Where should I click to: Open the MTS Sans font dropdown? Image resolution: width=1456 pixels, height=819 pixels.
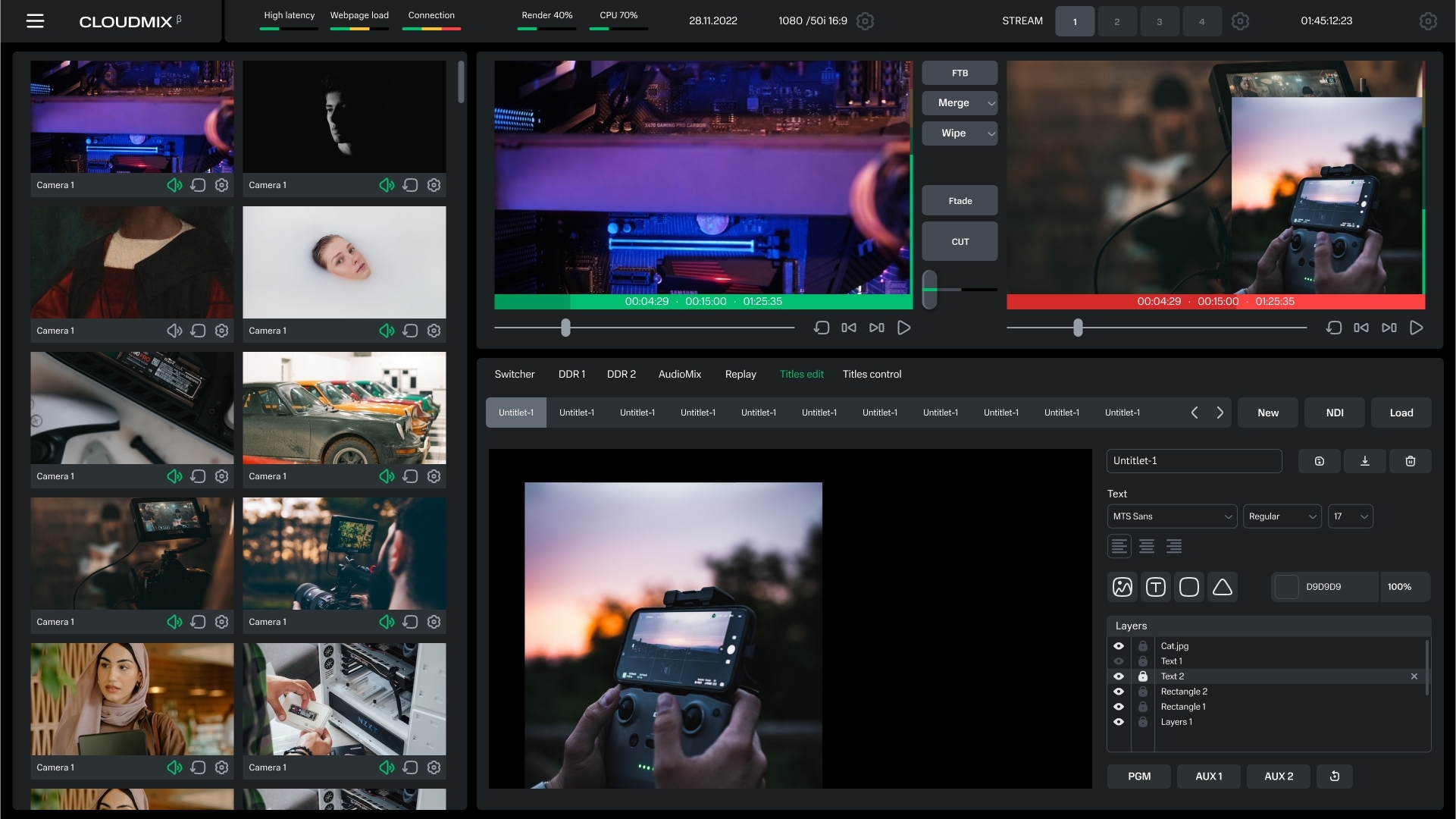coord(1171,516)
